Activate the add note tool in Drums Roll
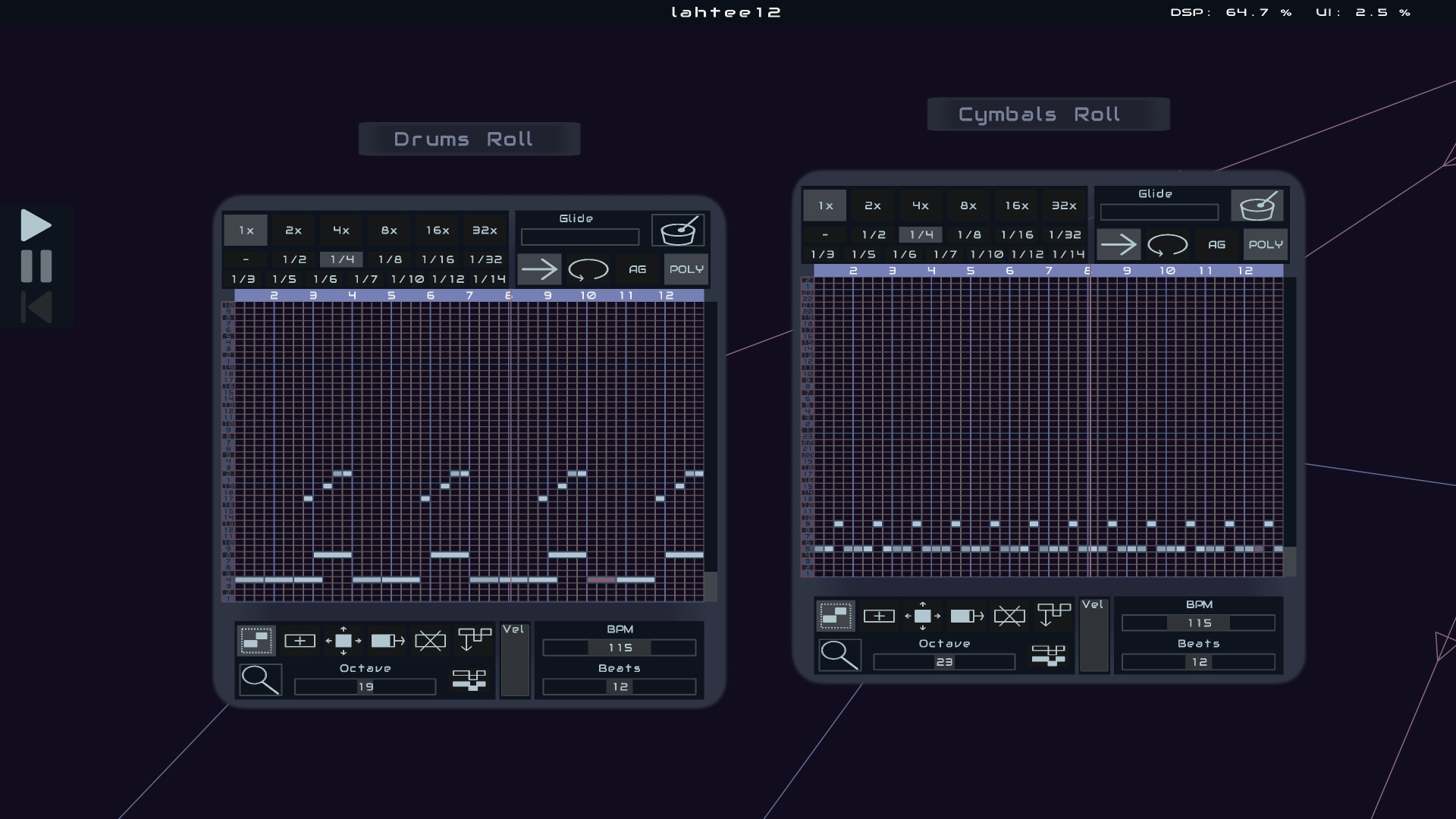 click(x=300, y=639)
